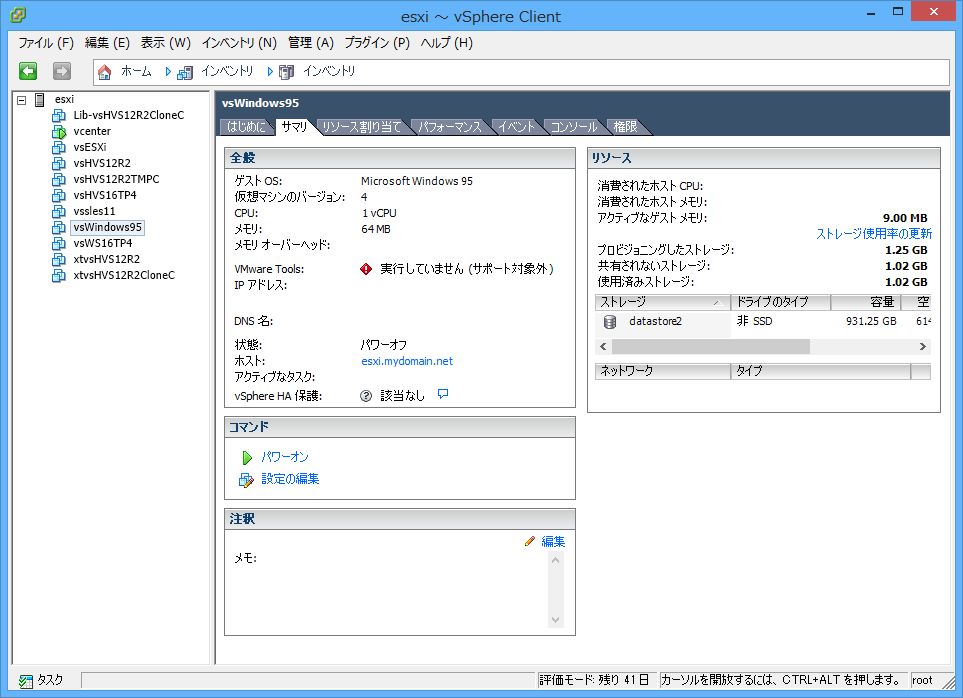Click the vsHVS12R2TMPC VM icon
The width and height of the screenshot is (963, 698).
click(x=59, y=179)
